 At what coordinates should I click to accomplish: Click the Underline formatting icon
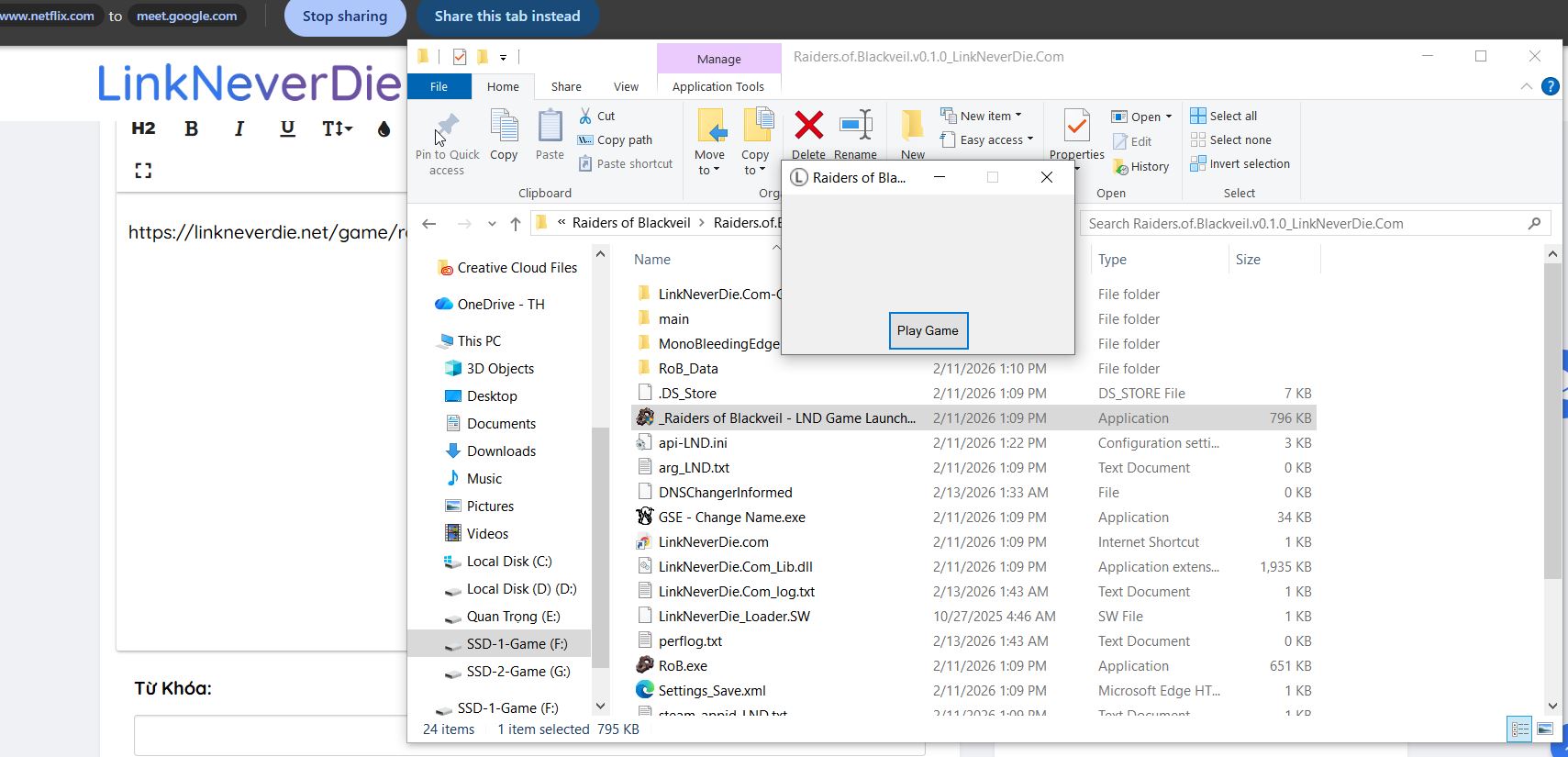[x=287, y=128]
